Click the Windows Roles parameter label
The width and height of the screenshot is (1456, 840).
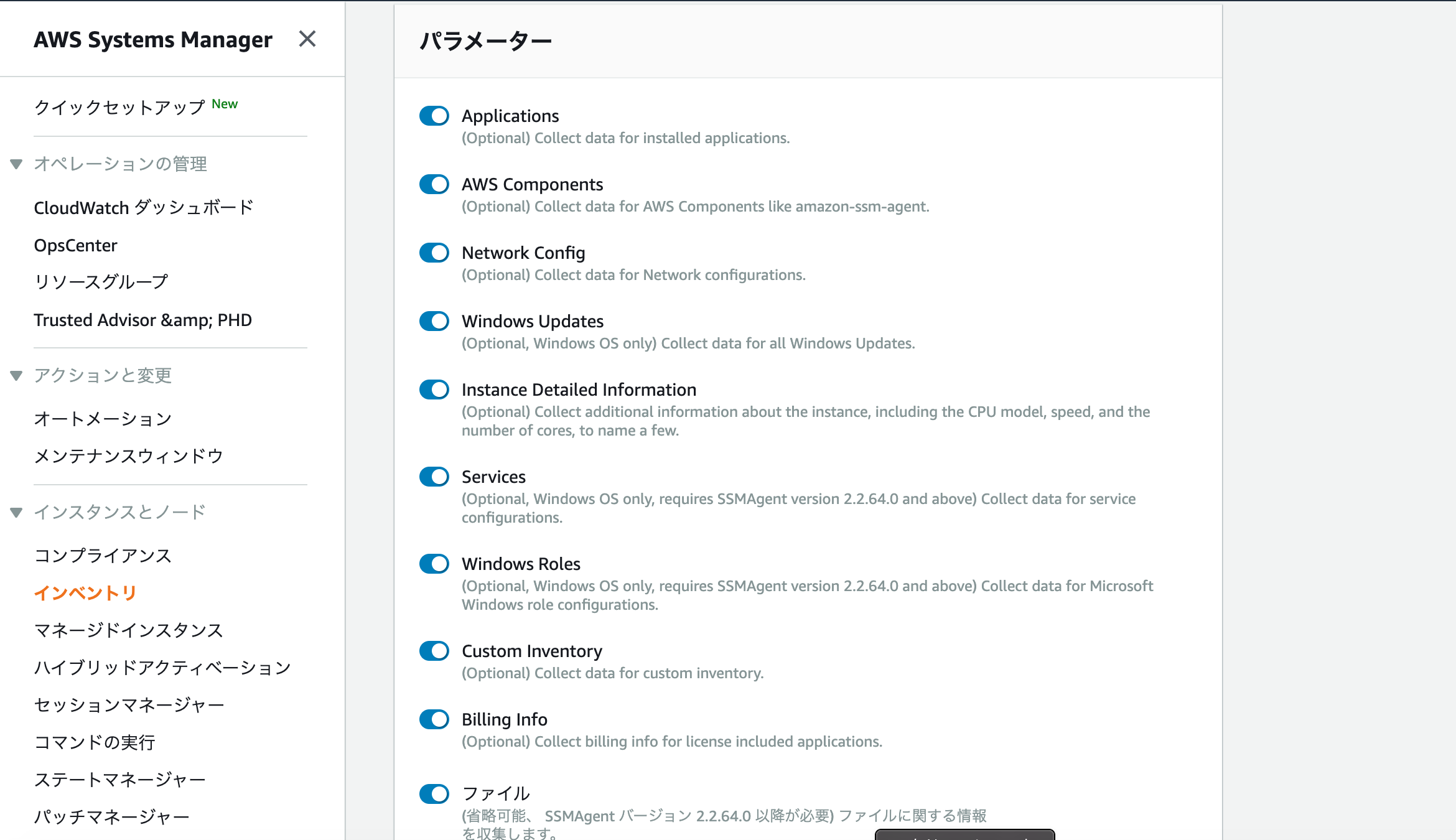pyautogui.click(x=521, y=564)
